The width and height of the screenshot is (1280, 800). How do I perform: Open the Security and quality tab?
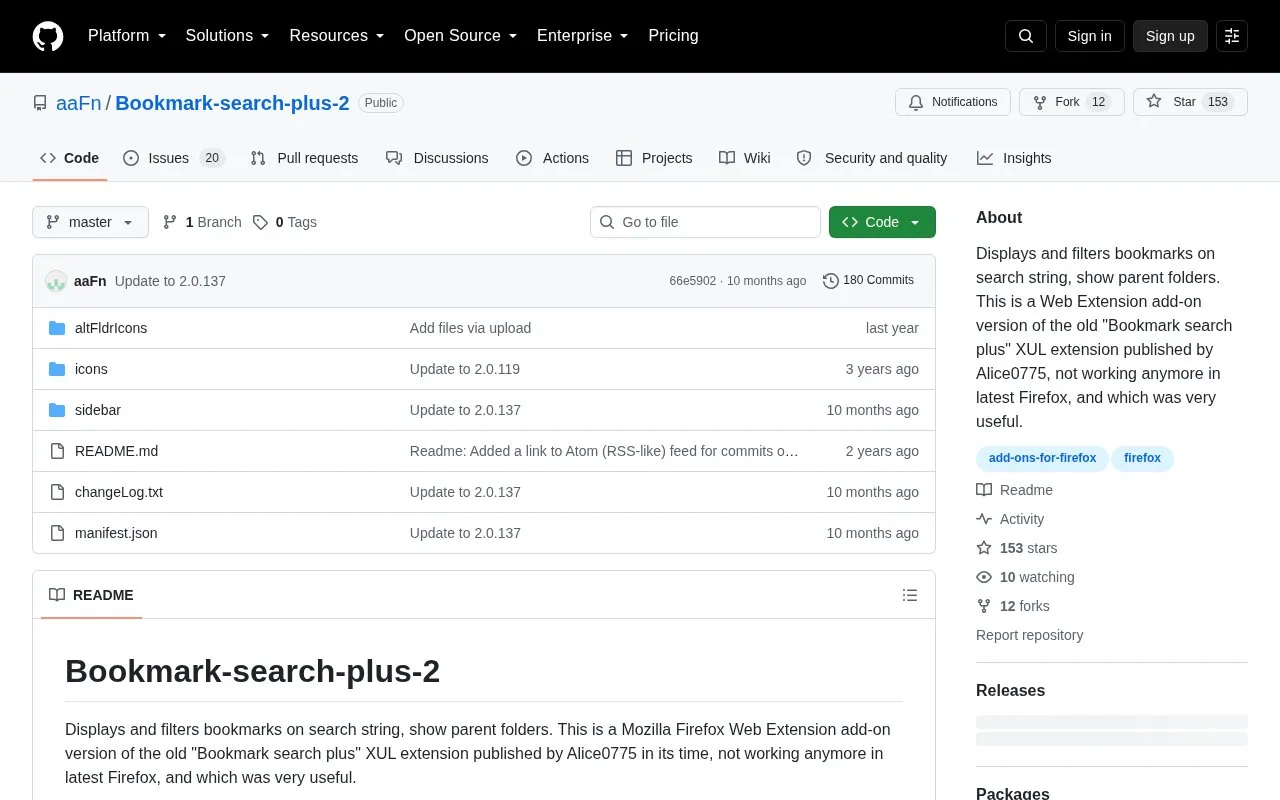872,158
